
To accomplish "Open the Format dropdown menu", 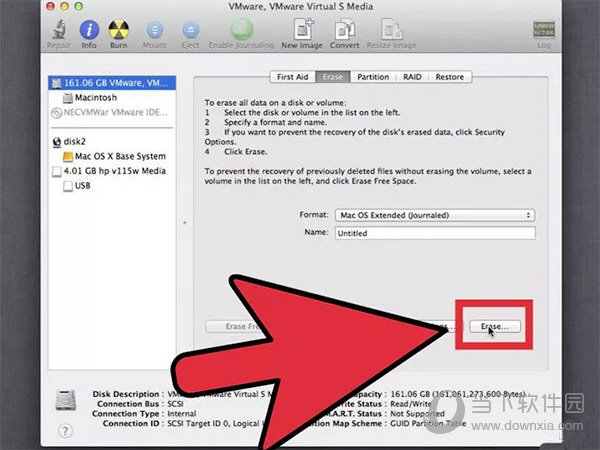I will click(434, 215).
